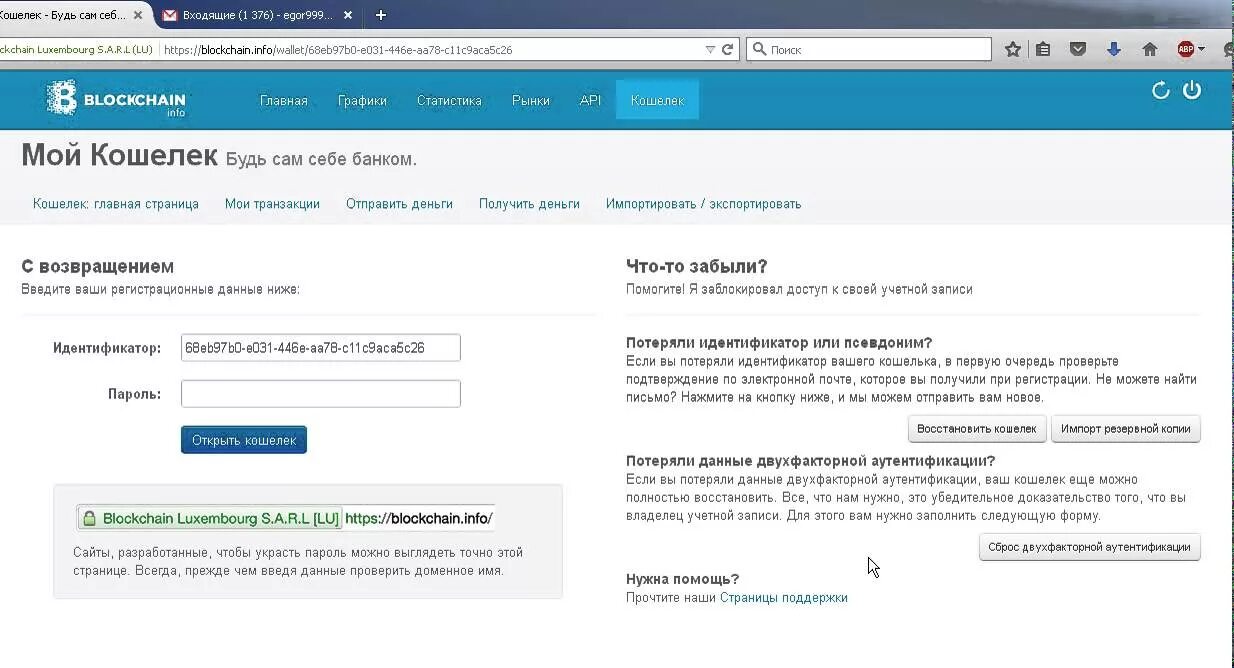Open bookmarks list icon in toolbar
1234x668 pixels.
(x=1043, y=49)
